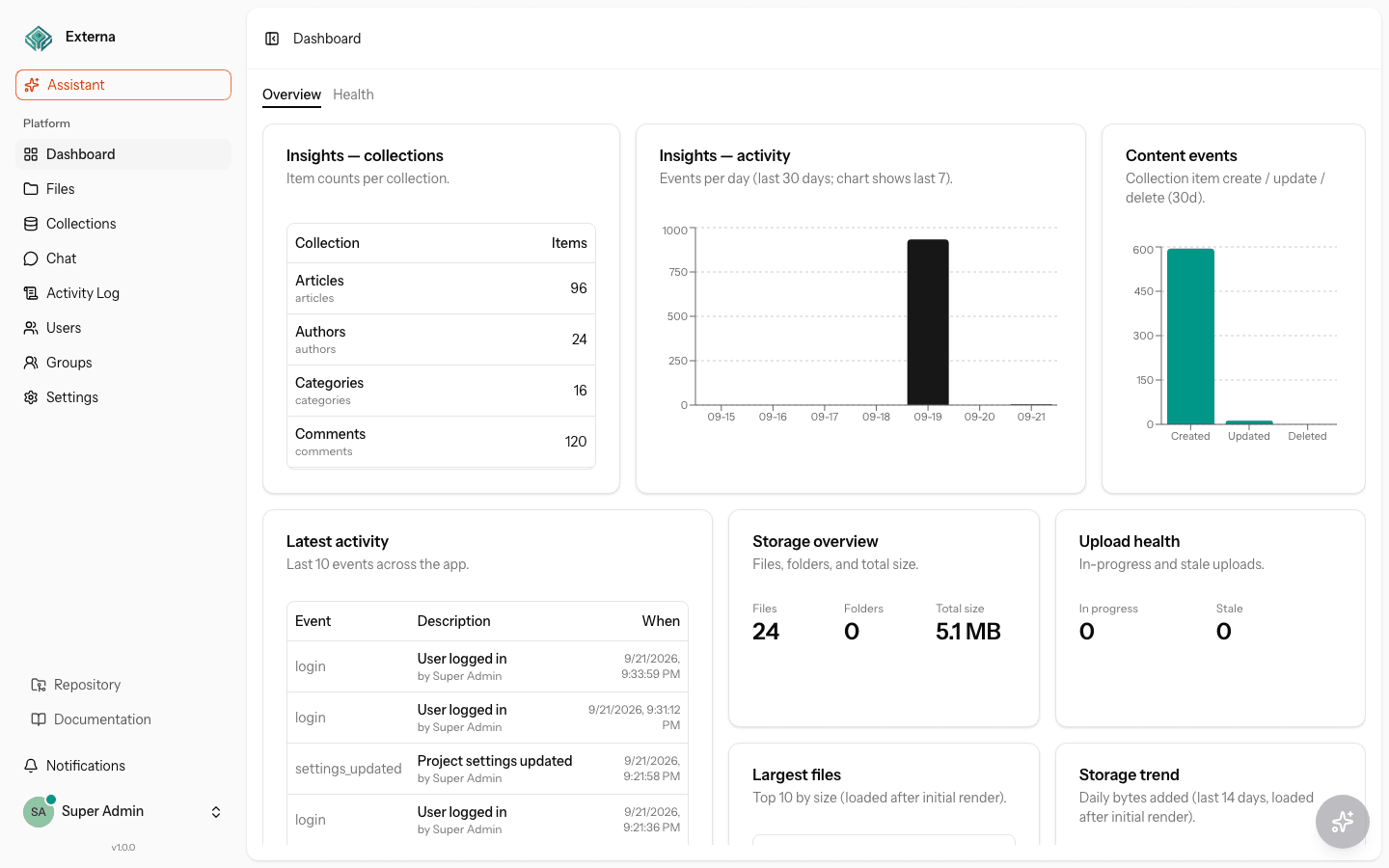Click the settings_updated event label
Viewport: 1389px width, 868px height.
pyautogui.click(x=348, y=769)
